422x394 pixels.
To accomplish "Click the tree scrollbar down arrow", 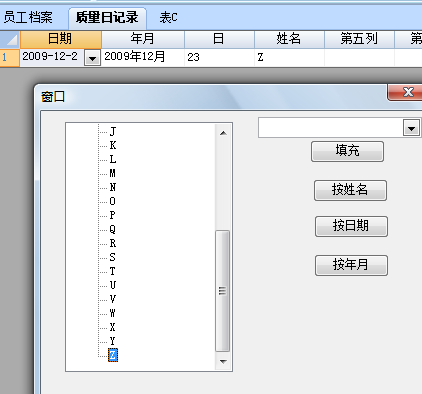I will click(x=223, y=361).
